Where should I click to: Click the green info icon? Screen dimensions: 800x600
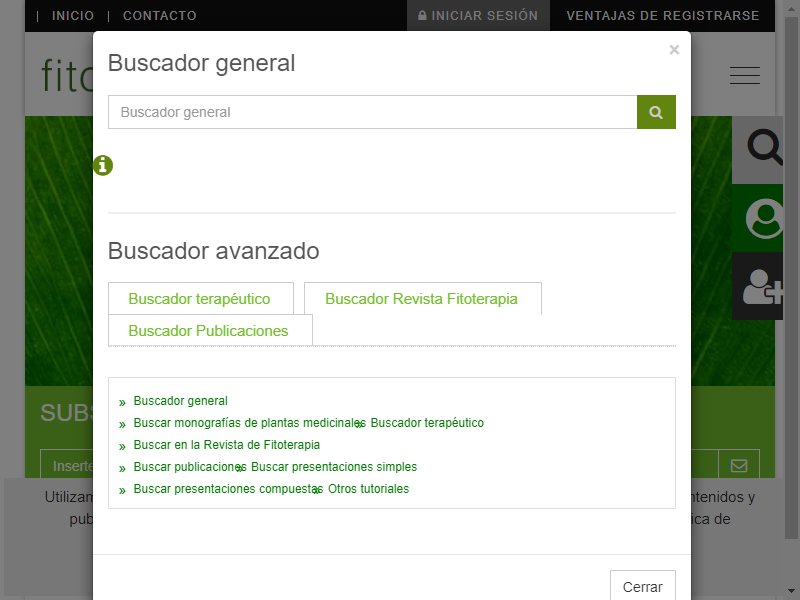tap(103, 165)
